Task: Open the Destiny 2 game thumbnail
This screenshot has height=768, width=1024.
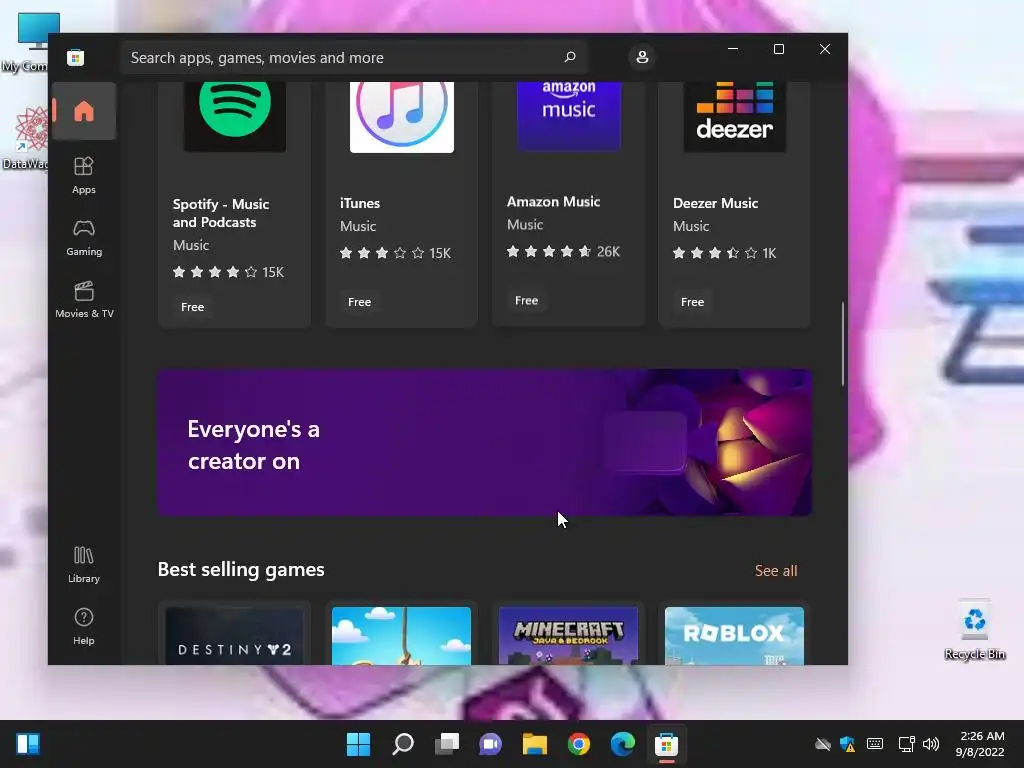Action: click(234, 636)
